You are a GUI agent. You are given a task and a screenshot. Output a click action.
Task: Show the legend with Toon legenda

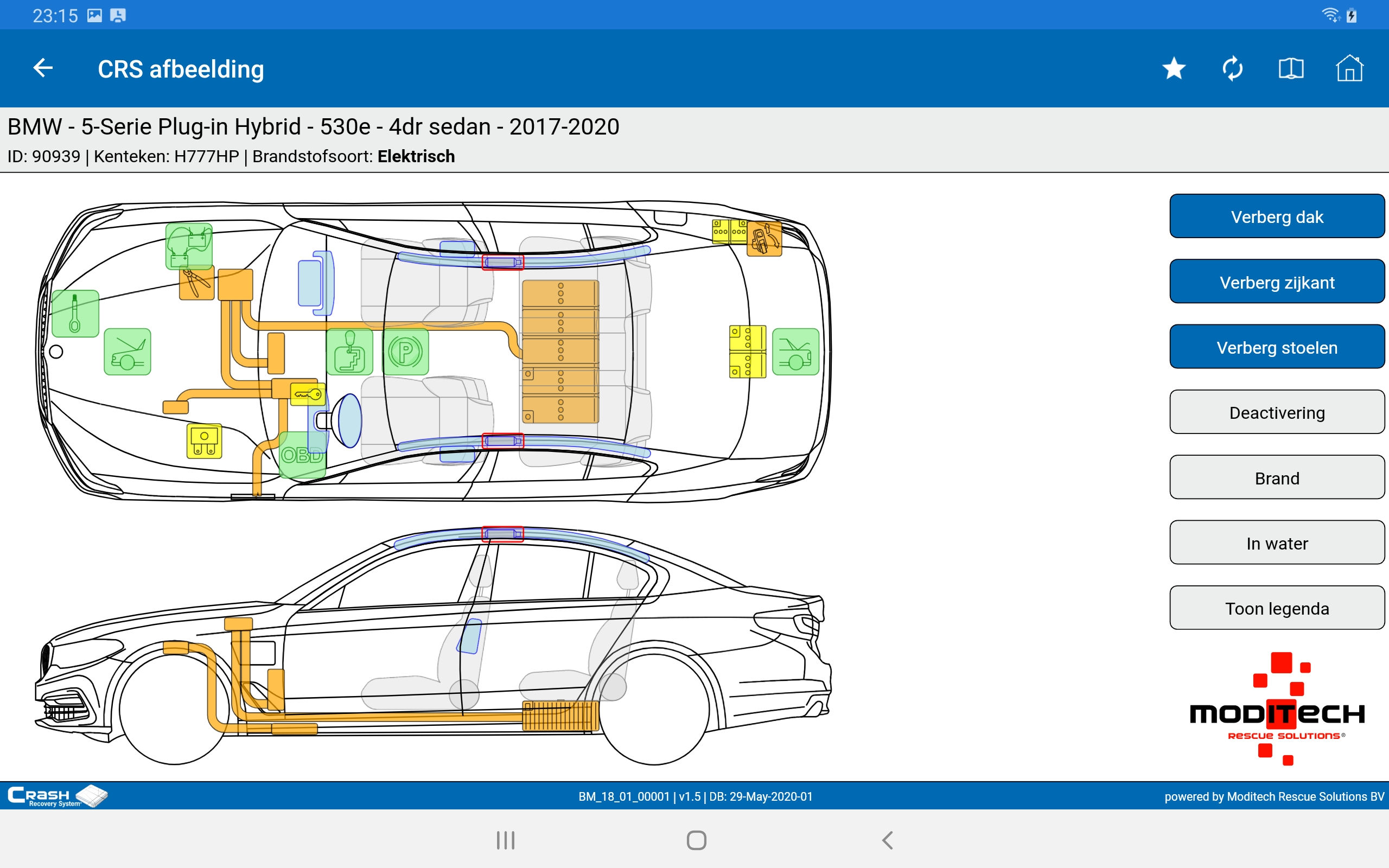point(1277,608)
